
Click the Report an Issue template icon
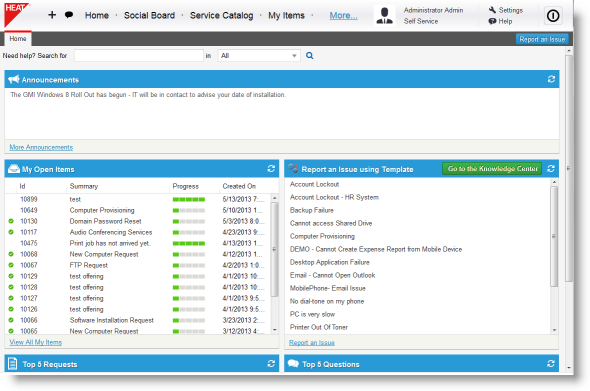tap(293, 169)
